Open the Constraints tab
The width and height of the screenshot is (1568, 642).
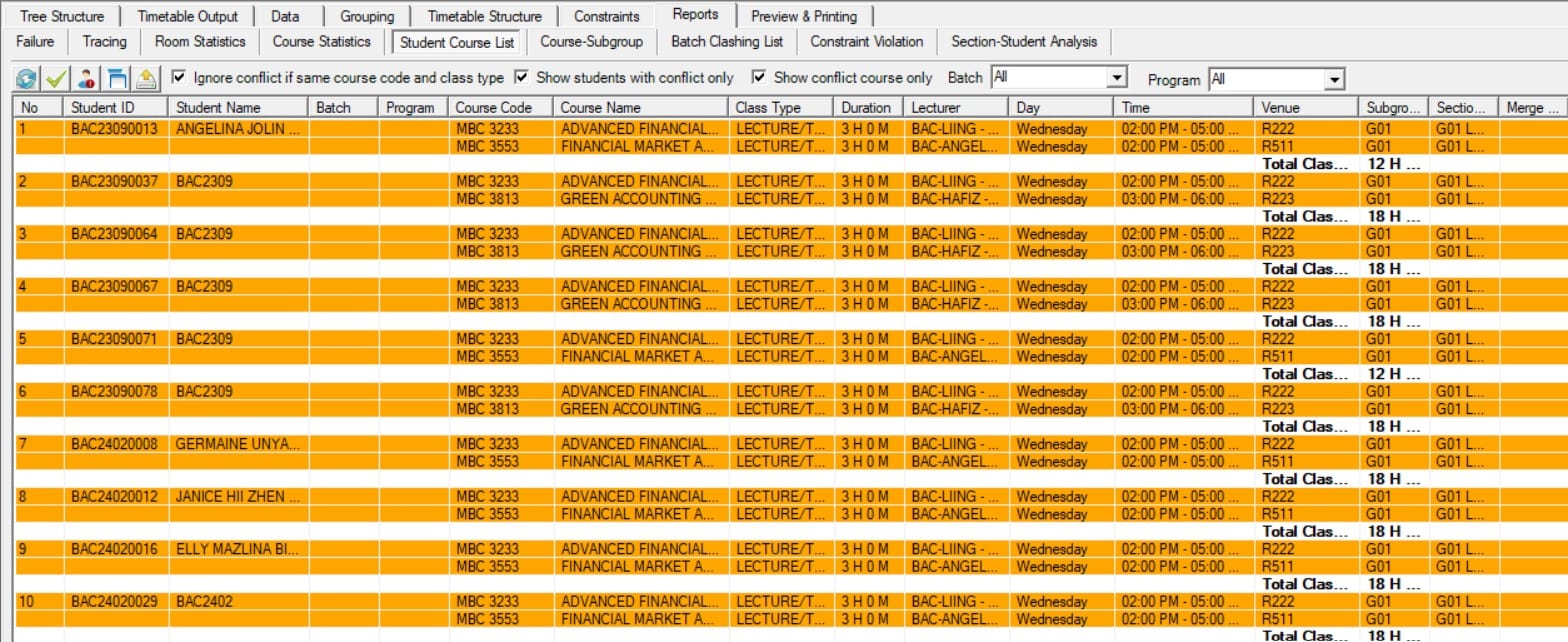(x=607, y=16)
